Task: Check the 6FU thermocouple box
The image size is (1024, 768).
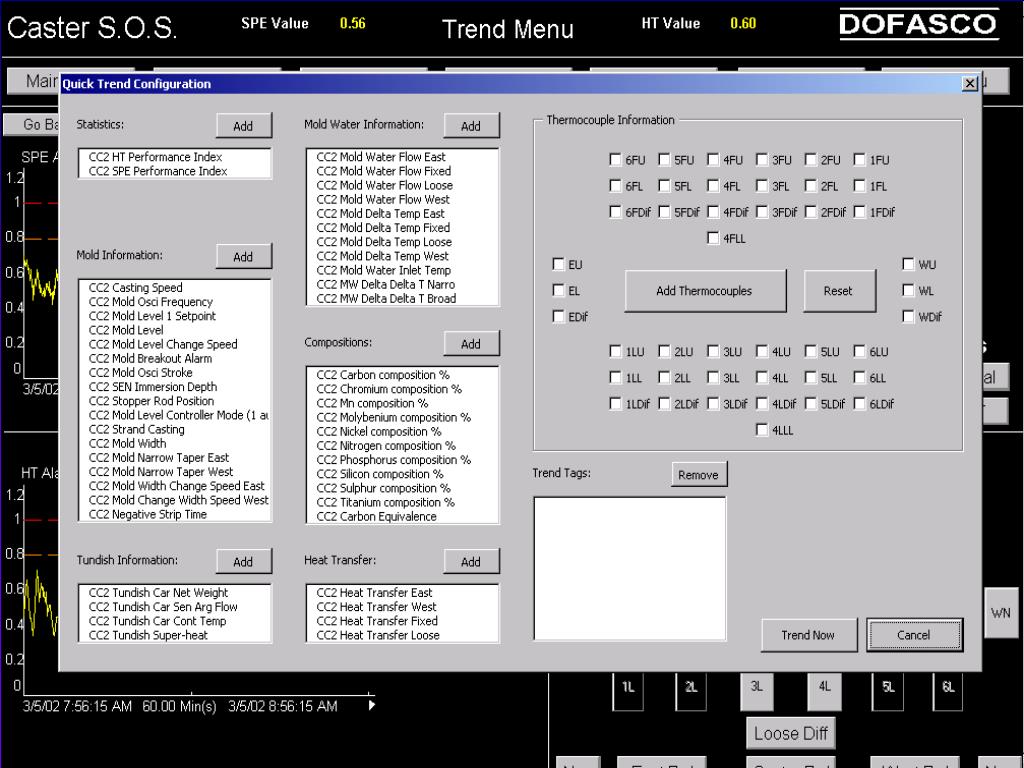Action: (x=615, y=159)
